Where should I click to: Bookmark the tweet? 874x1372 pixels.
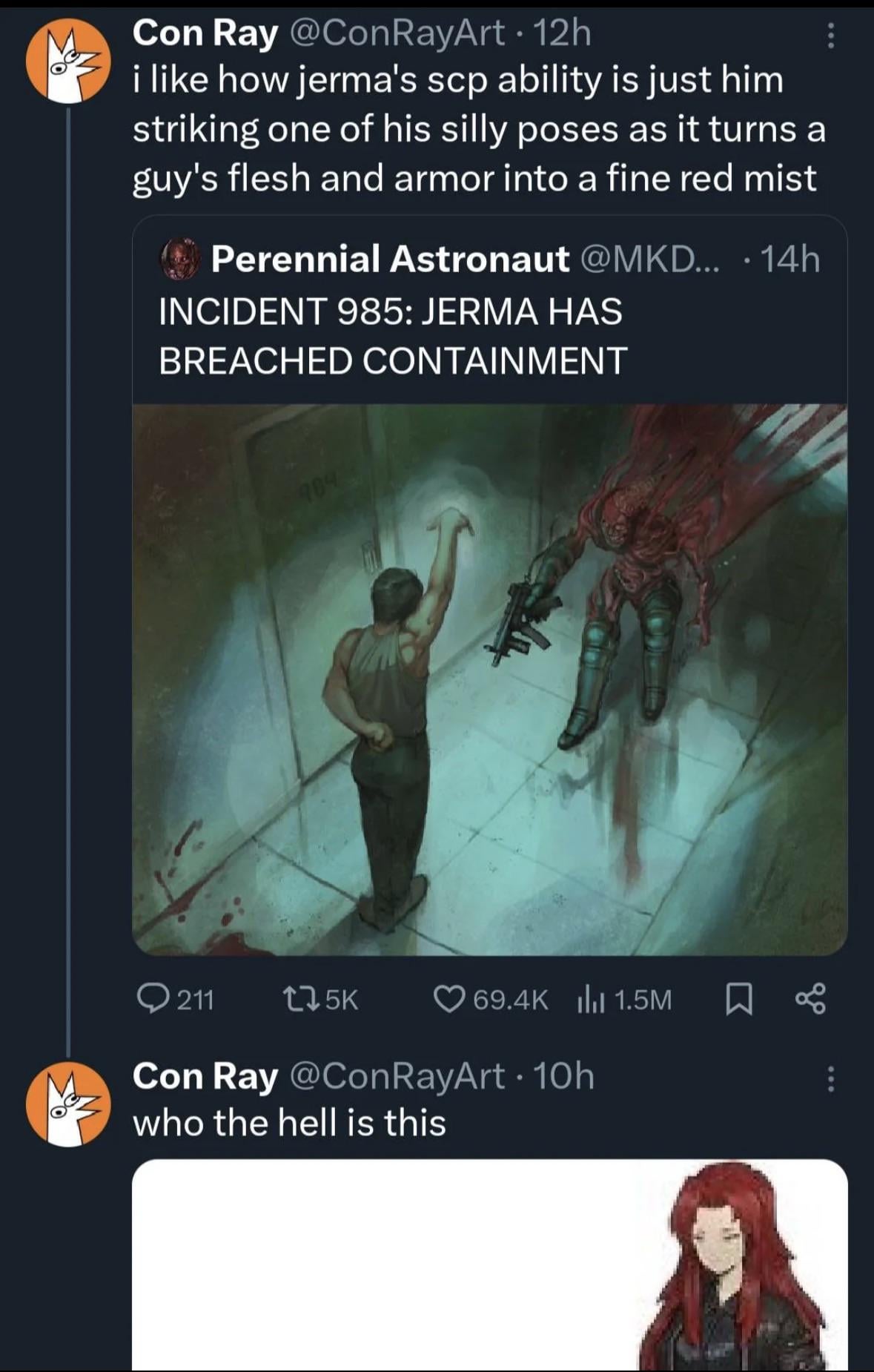click(x=738, y=1000)
